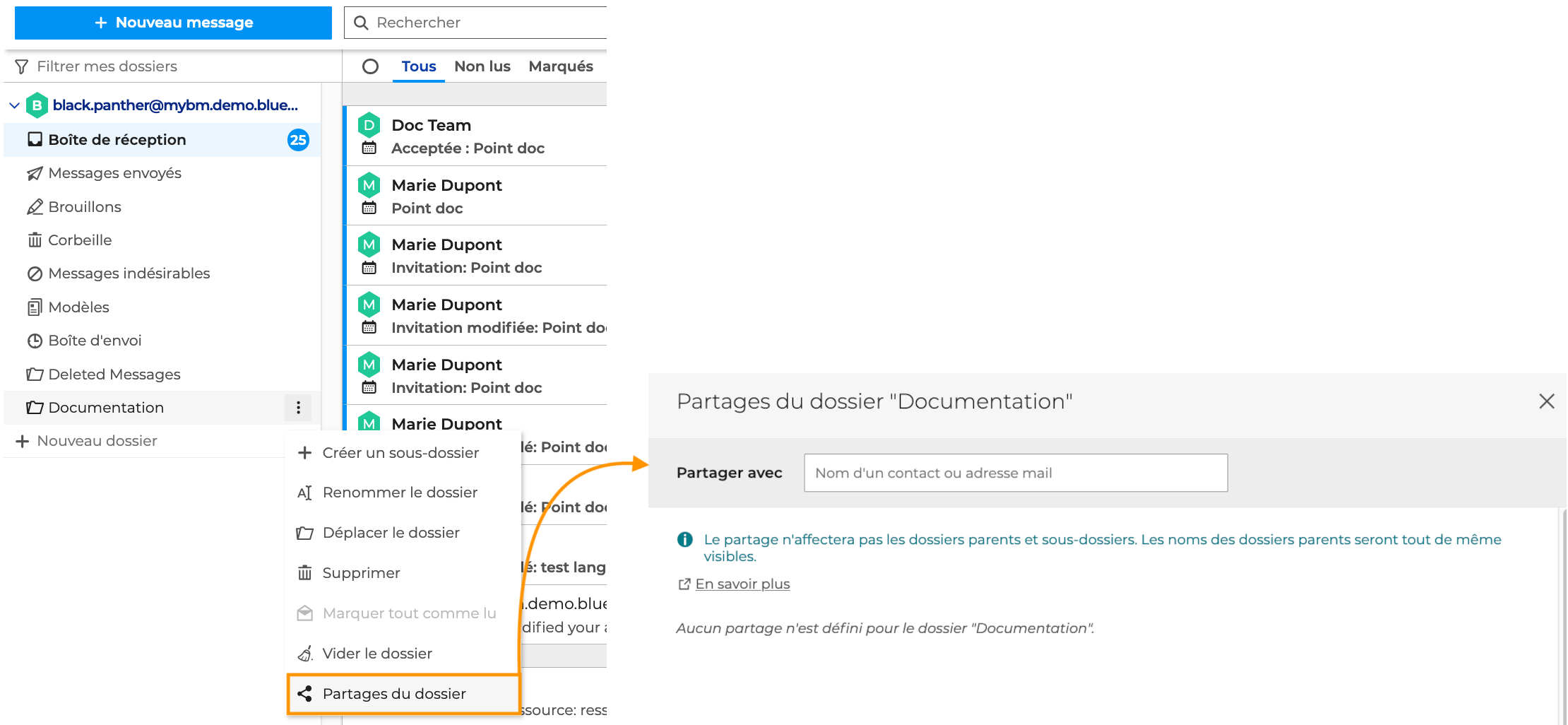The image size is (1568, 725).
Task: Switch to the Marqués tab
Action: (561, 66)
